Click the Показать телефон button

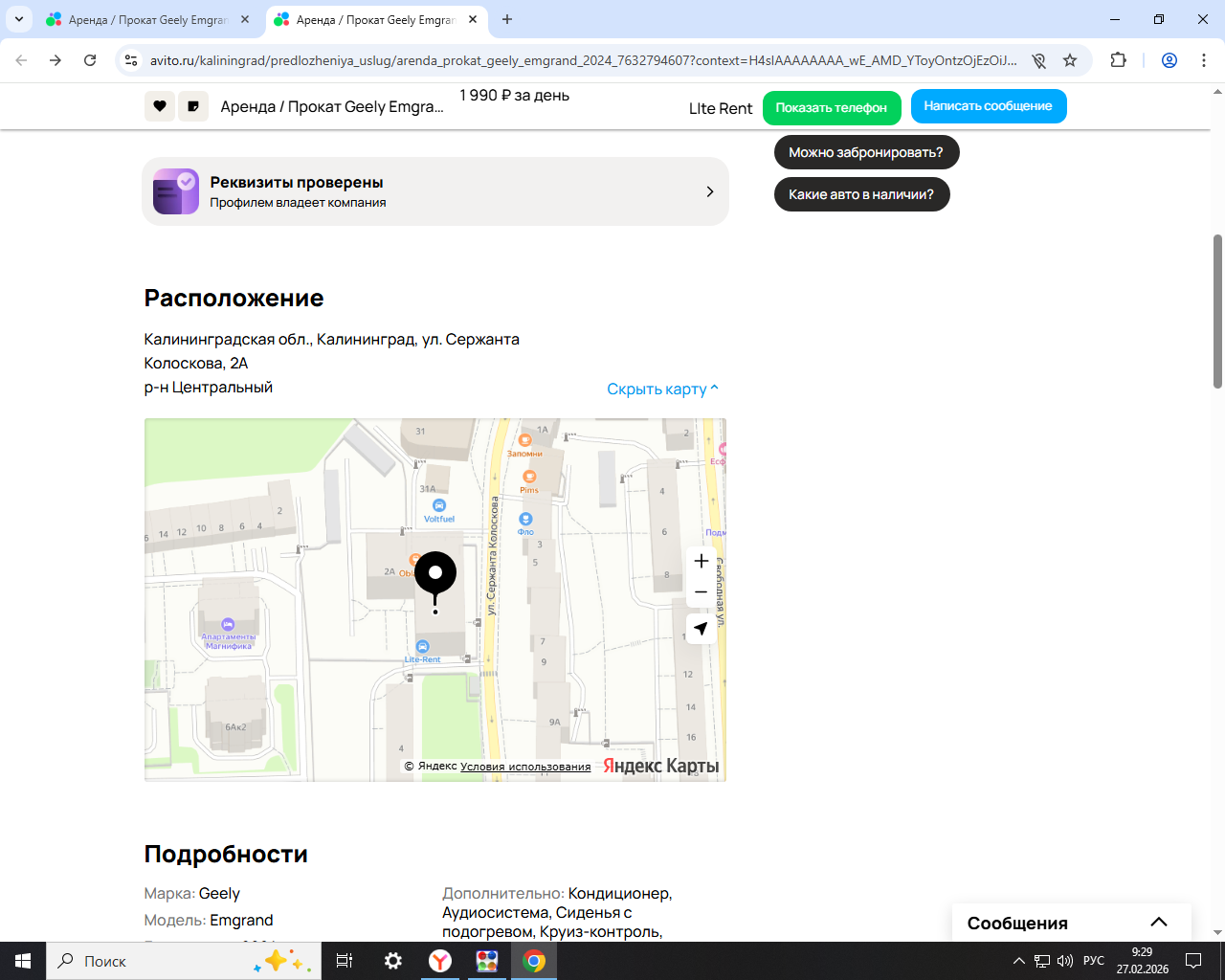pos(832,107)
